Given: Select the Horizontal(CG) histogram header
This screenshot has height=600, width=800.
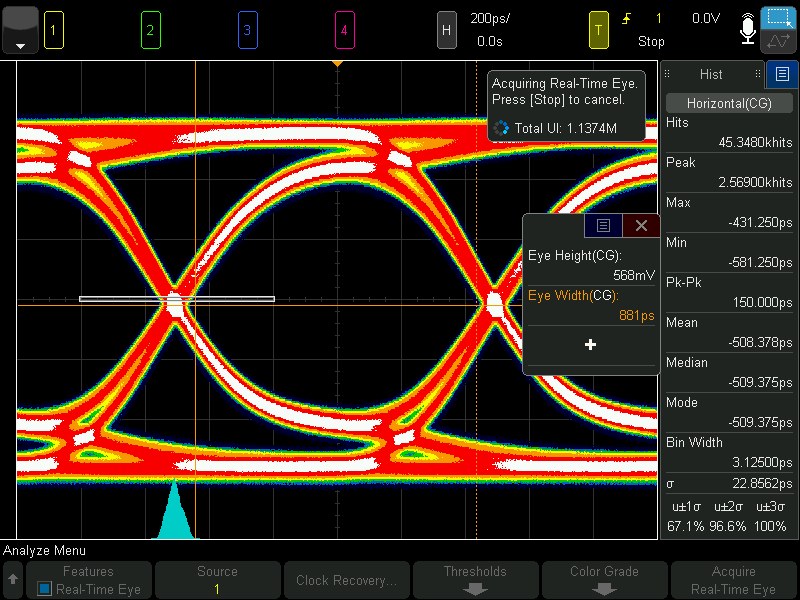Looking at the screenshot, I should pos(729,103).
